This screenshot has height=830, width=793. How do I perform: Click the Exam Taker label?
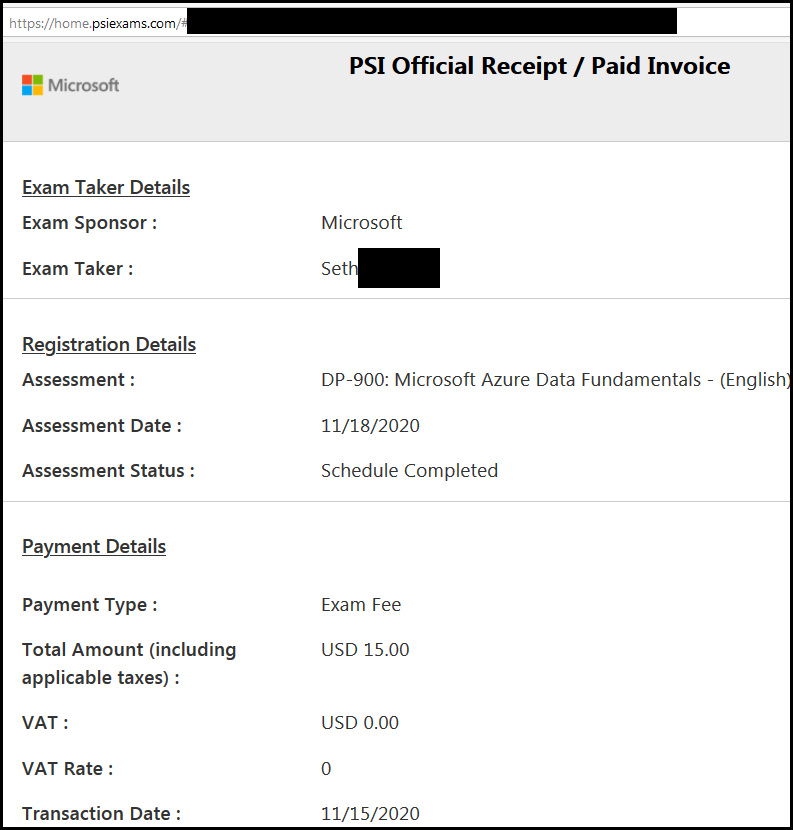(x=77, y=268)
